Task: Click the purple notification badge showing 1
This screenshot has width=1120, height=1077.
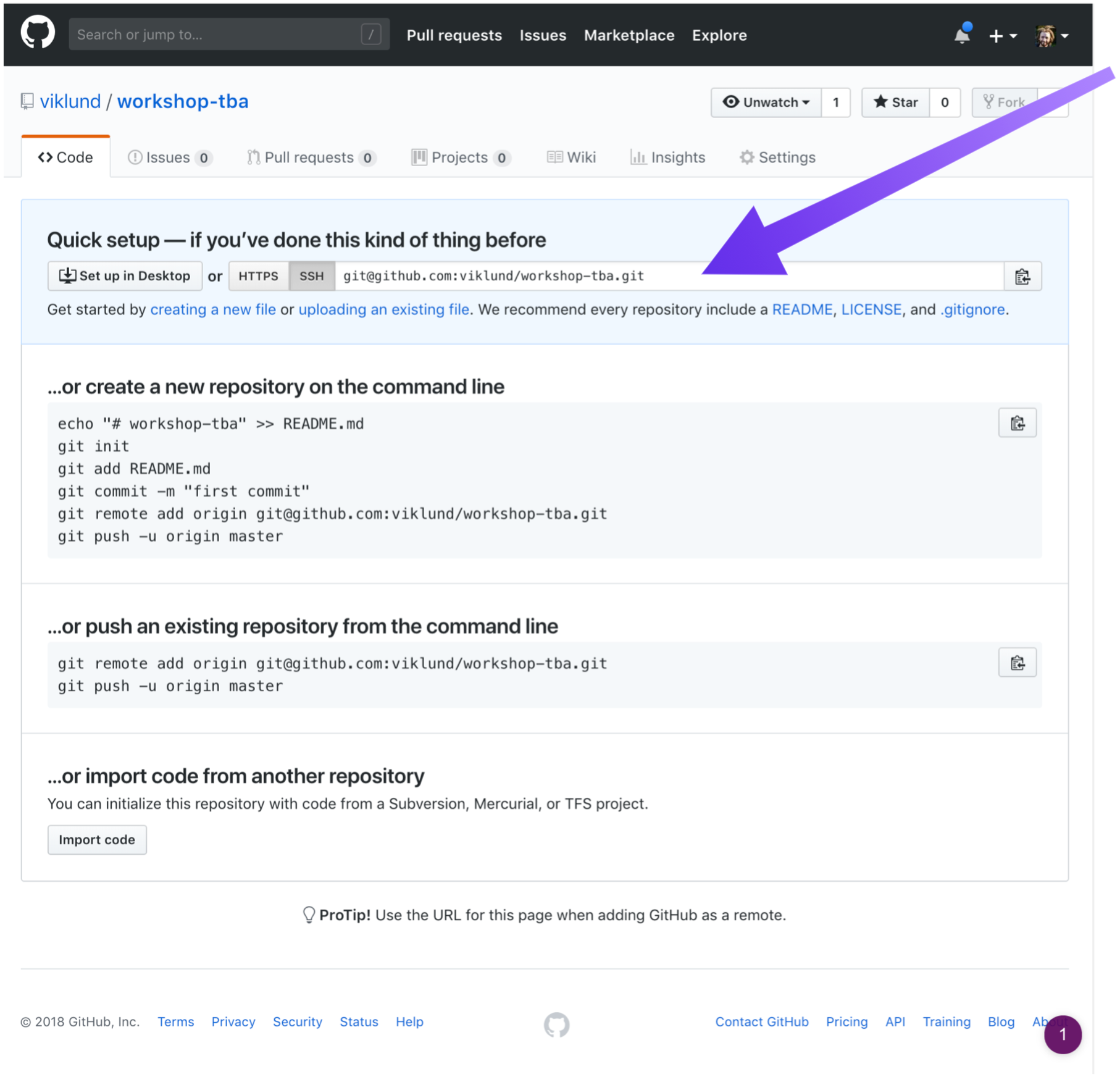Action: coord(1063,1034)
